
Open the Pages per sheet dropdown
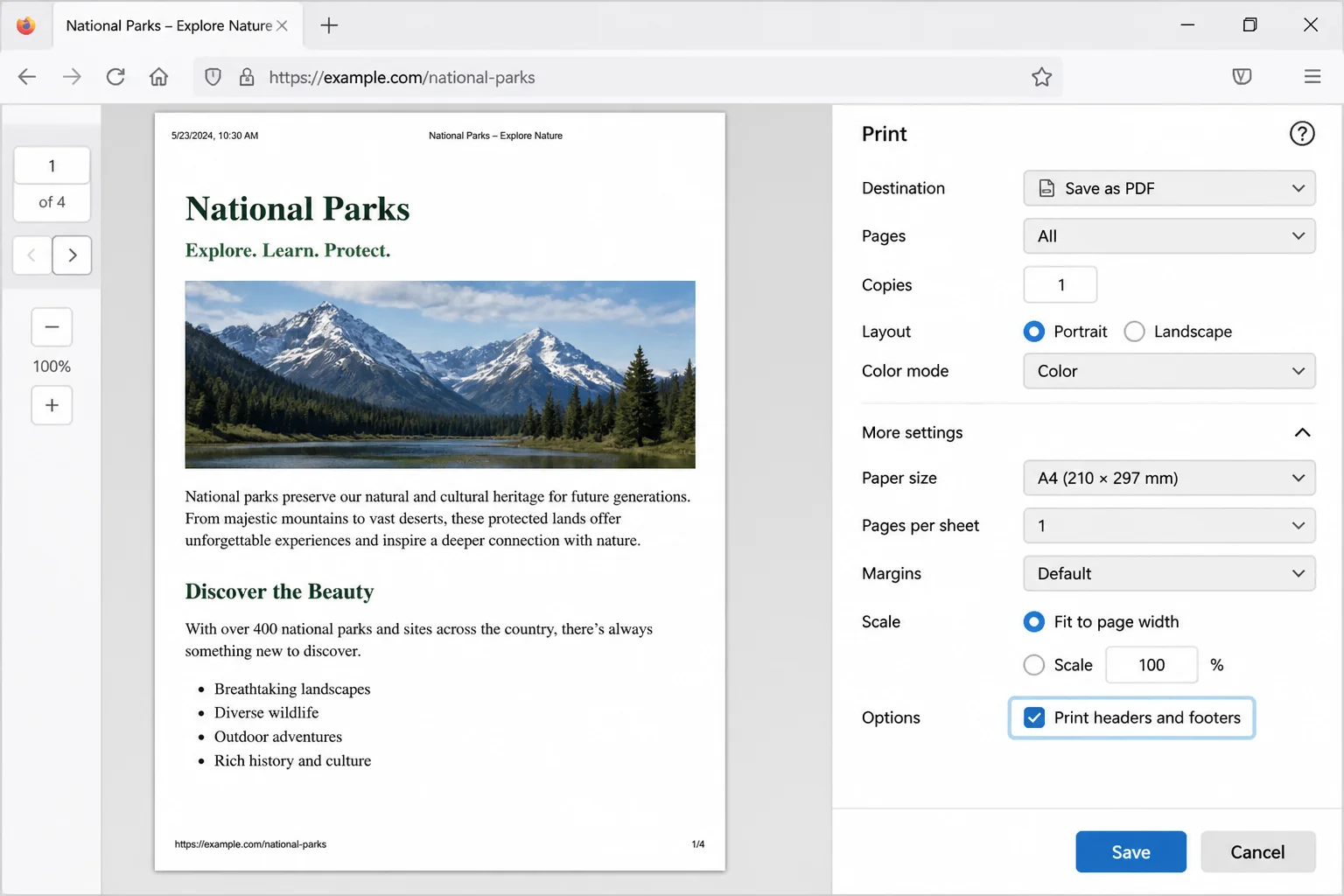point(1169,526)
